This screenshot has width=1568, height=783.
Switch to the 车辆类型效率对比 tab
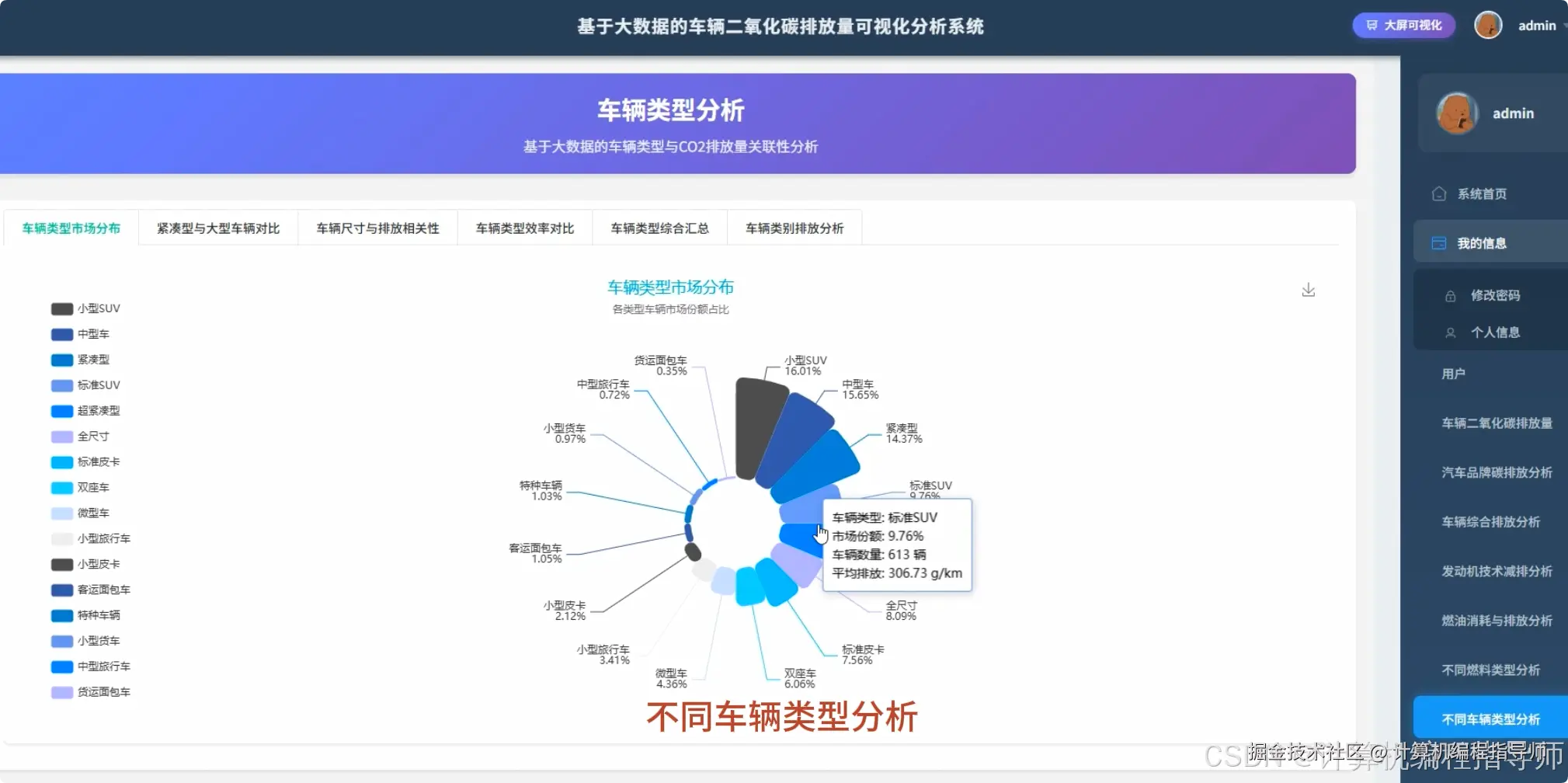click(x=524, y=228)
